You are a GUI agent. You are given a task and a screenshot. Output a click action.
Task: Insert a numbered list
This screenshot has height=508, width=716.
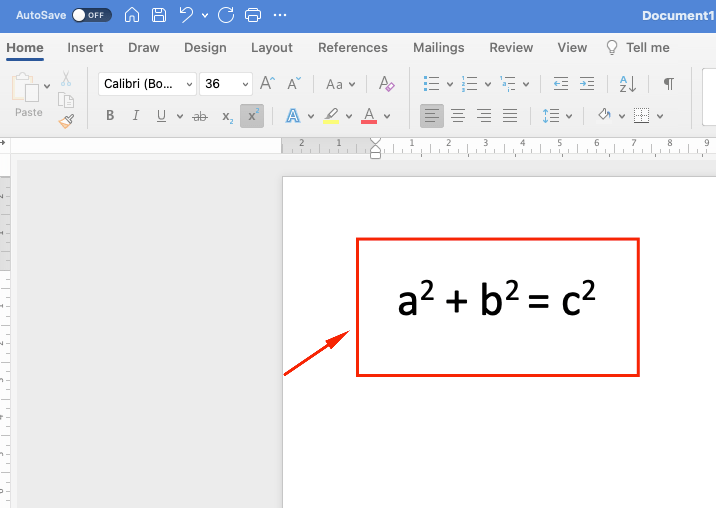coord(469,84)
